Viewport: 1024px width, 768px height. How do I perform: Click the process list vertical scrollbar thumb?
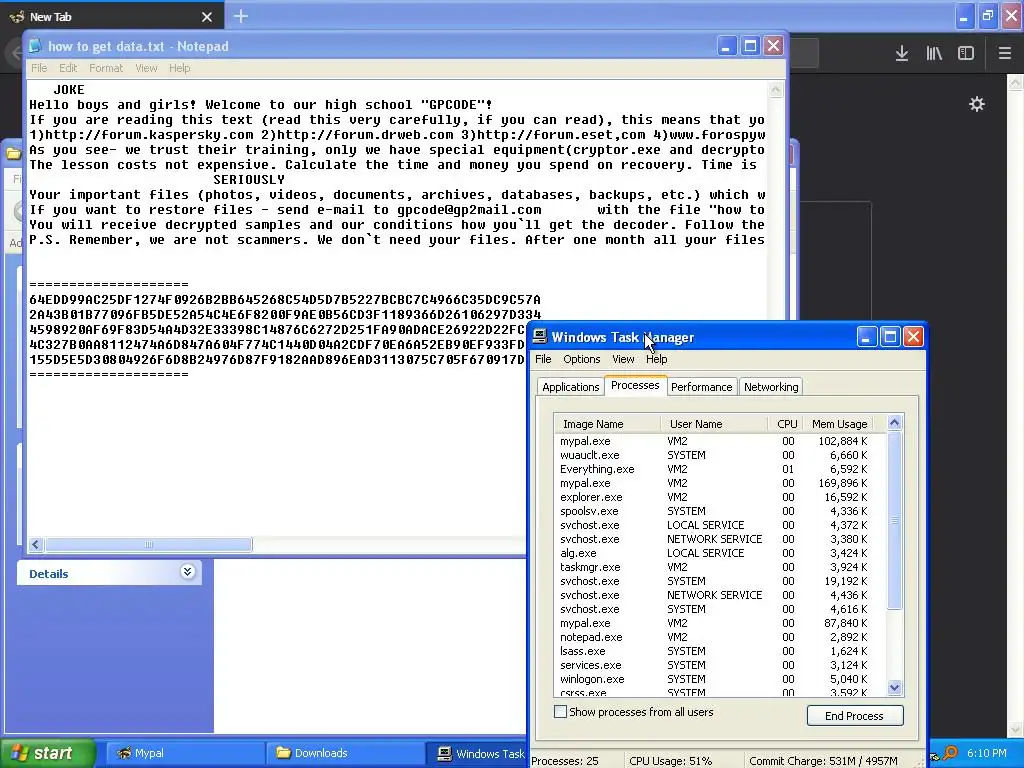click(895, 520)
